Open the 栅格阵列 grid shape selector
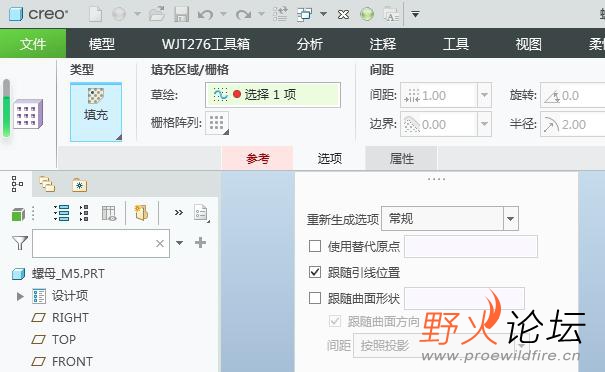The width and height of the screenshot is (605, 372). pyautogui.click(x=217, y=123)
